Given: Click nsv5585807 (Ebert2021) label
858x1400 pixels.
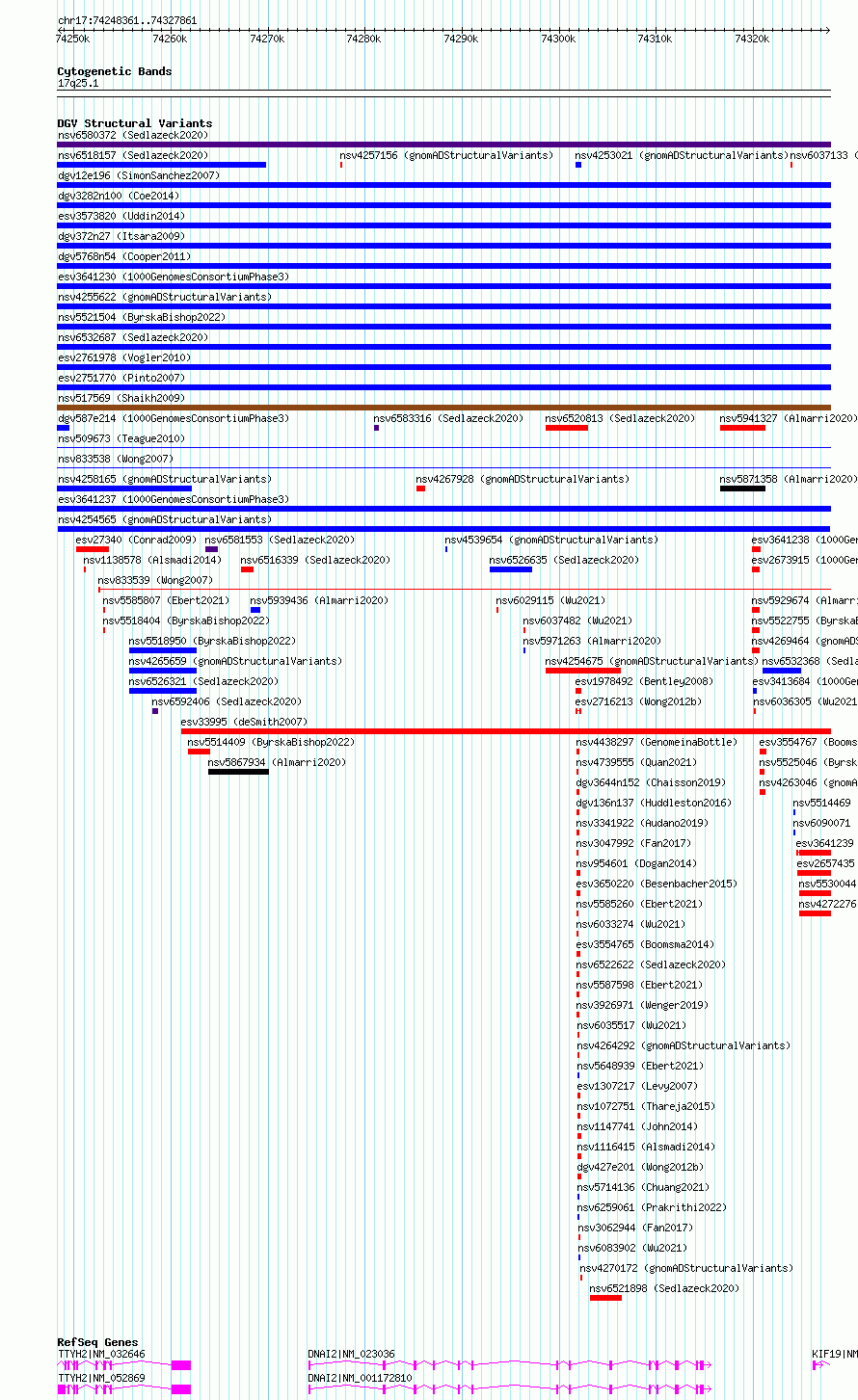Looking at the screenshot, I should (x=167, y=601).
